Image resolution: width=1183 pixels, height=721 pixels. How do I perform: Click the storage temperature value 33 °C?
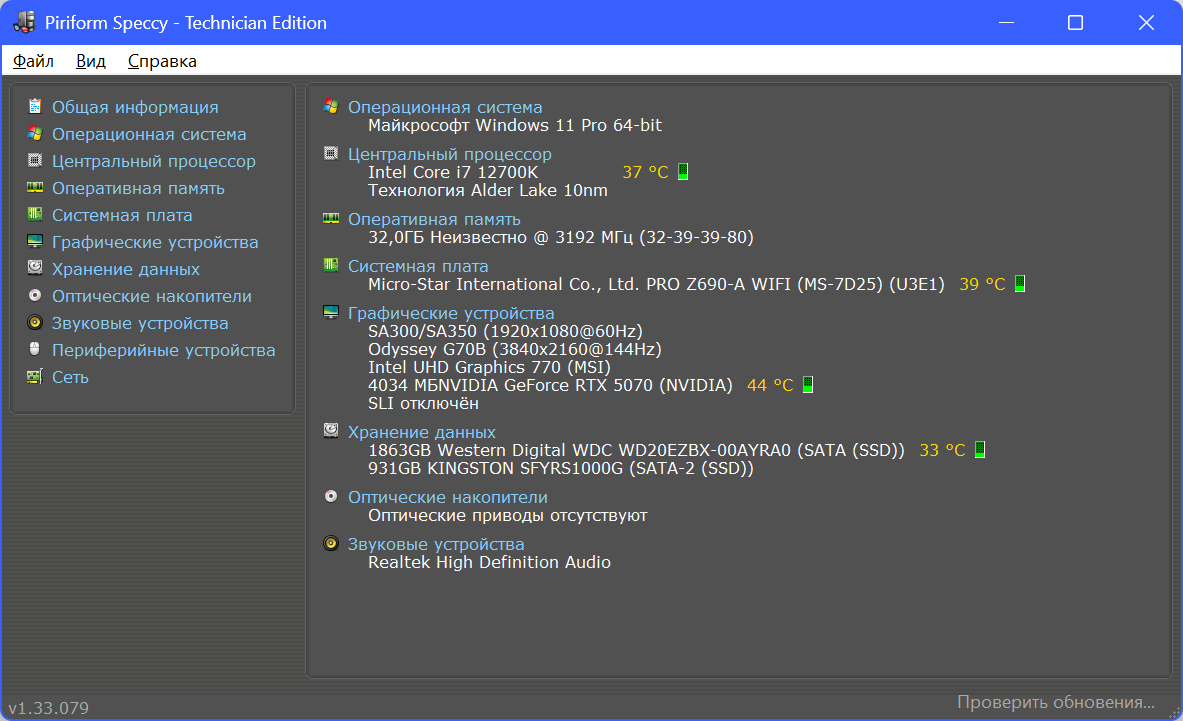(942, 450)
